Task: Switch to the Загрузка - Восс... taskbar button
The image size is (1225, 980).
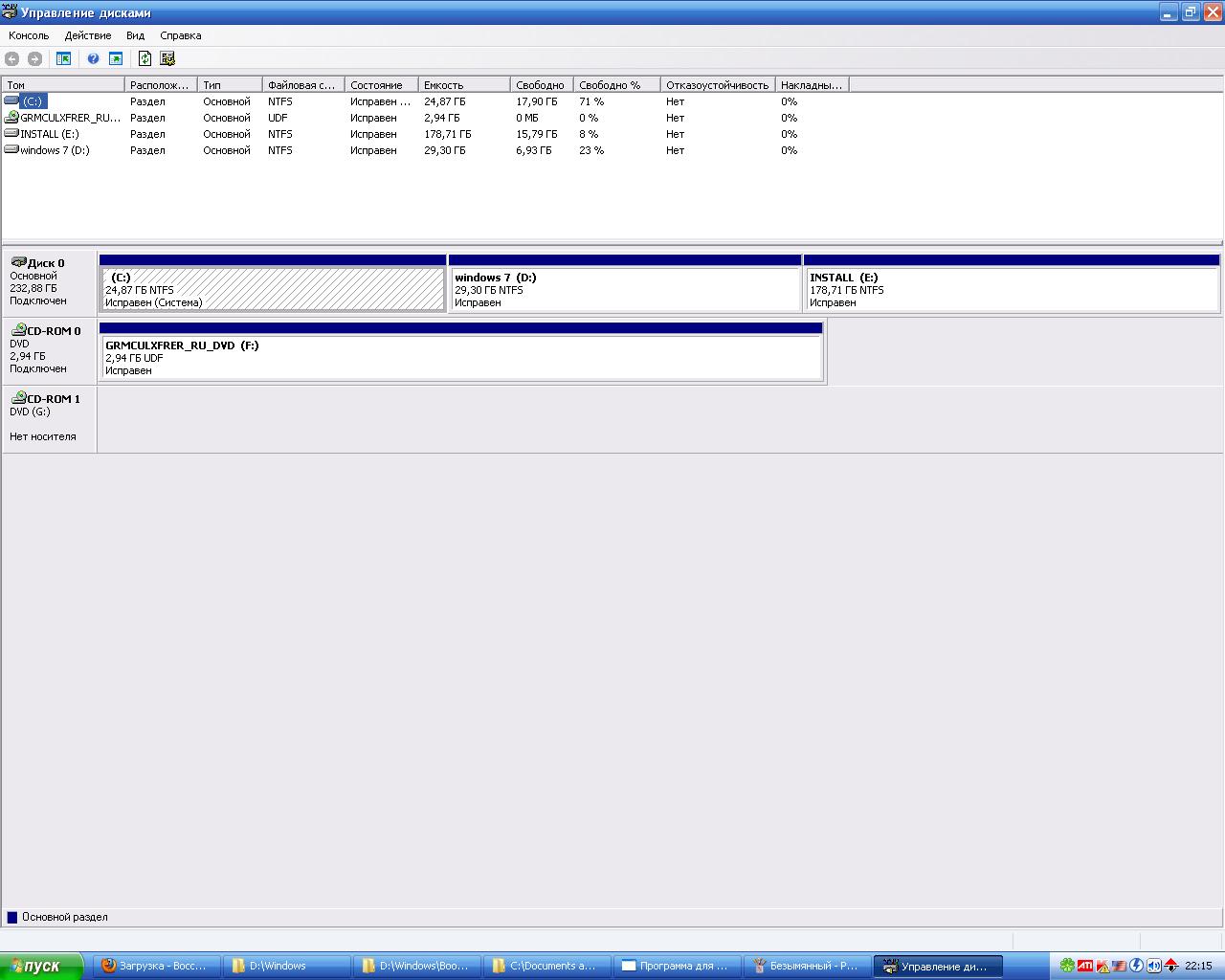Action: click(x=156, y=966)
